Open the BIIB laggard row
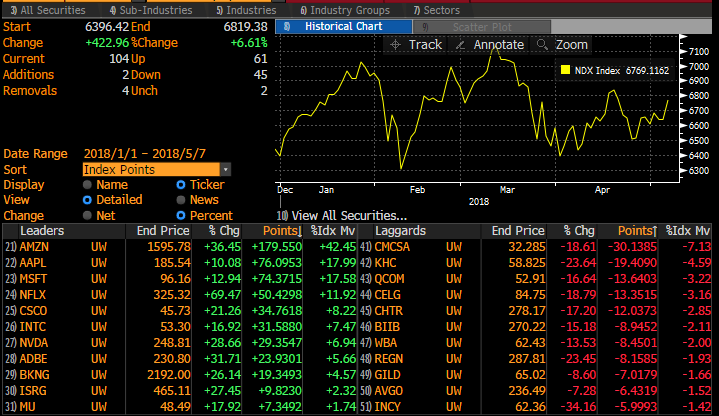This screenshot has height=416, width=719. [535, 327]
